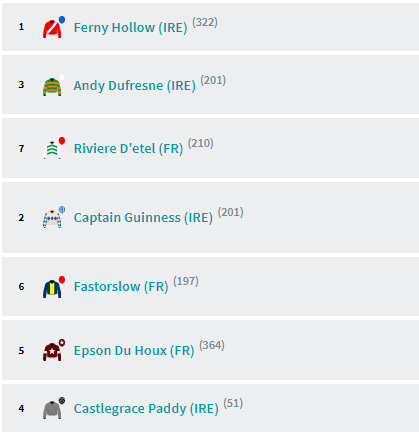Screen dimensions: 419x433
Task: Open the Epson Du Houx (FR) link
Action: (x=134, y=351)
